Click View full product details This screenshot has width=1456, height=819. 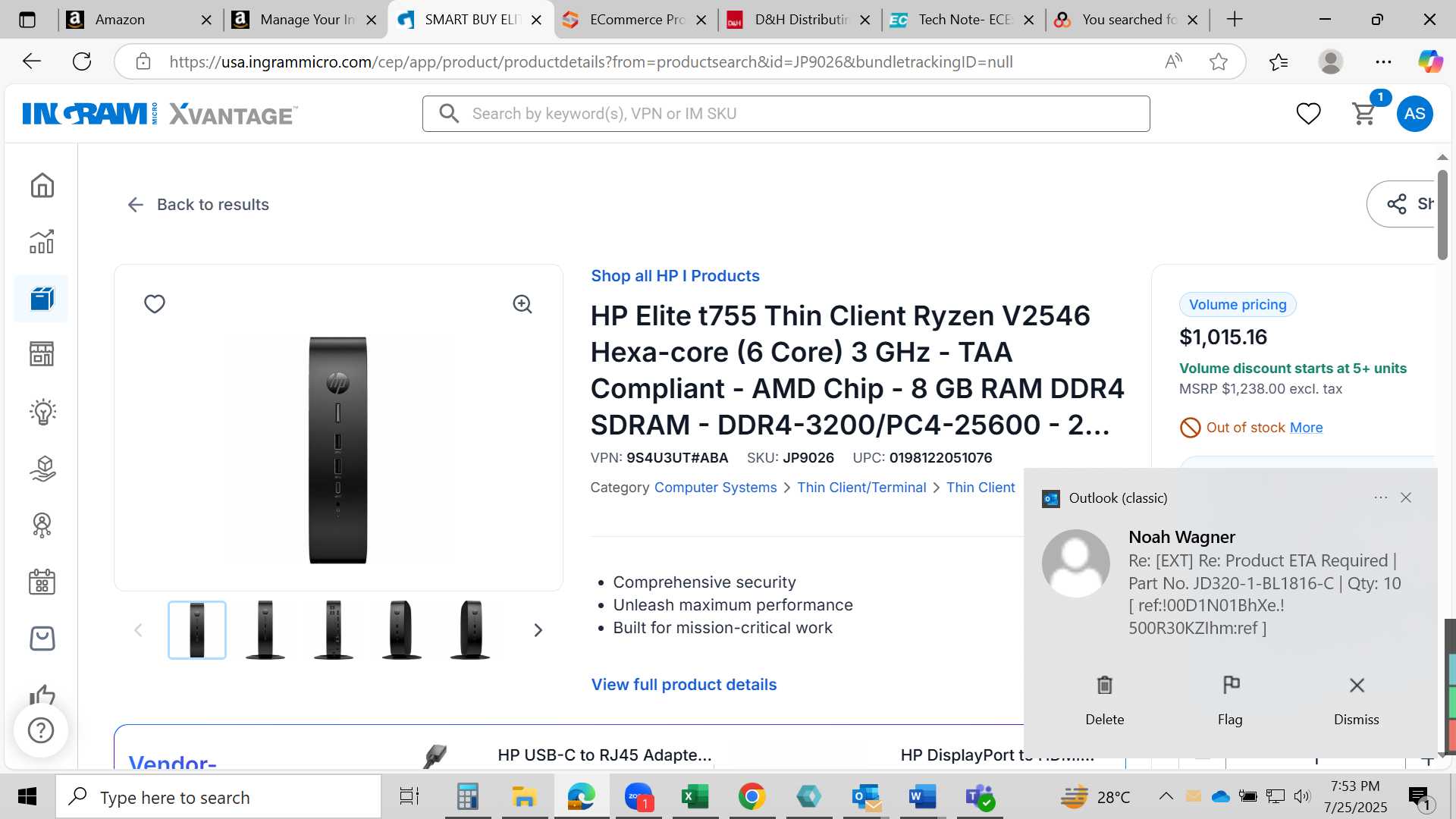pyautogui.click(x=684, y=685)
